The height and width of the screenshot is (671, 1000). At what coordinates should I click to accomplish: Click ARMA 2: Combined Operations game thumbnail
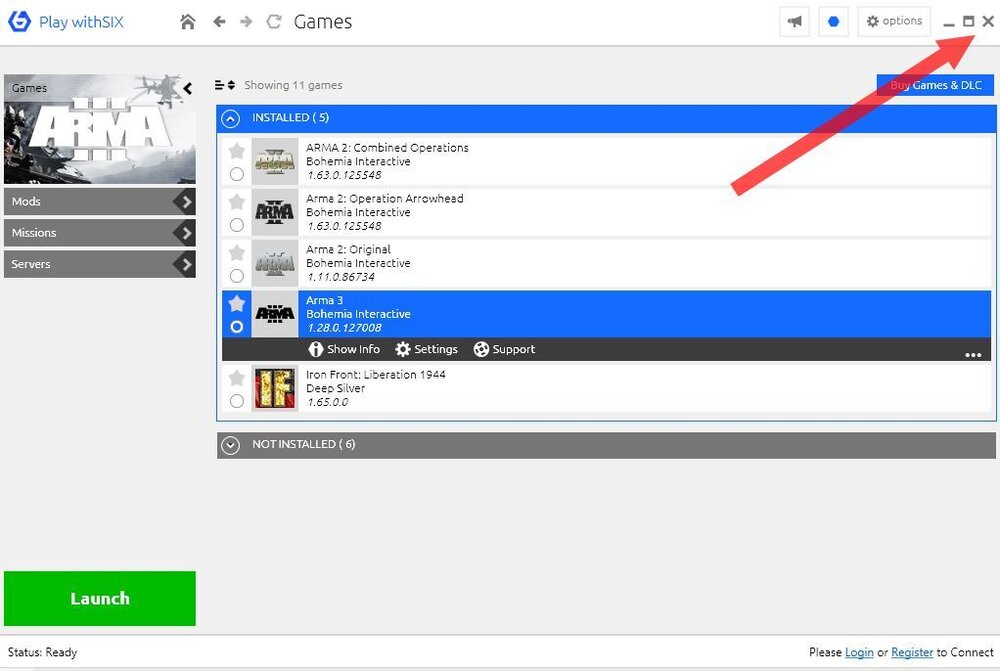tap(275, 161)
